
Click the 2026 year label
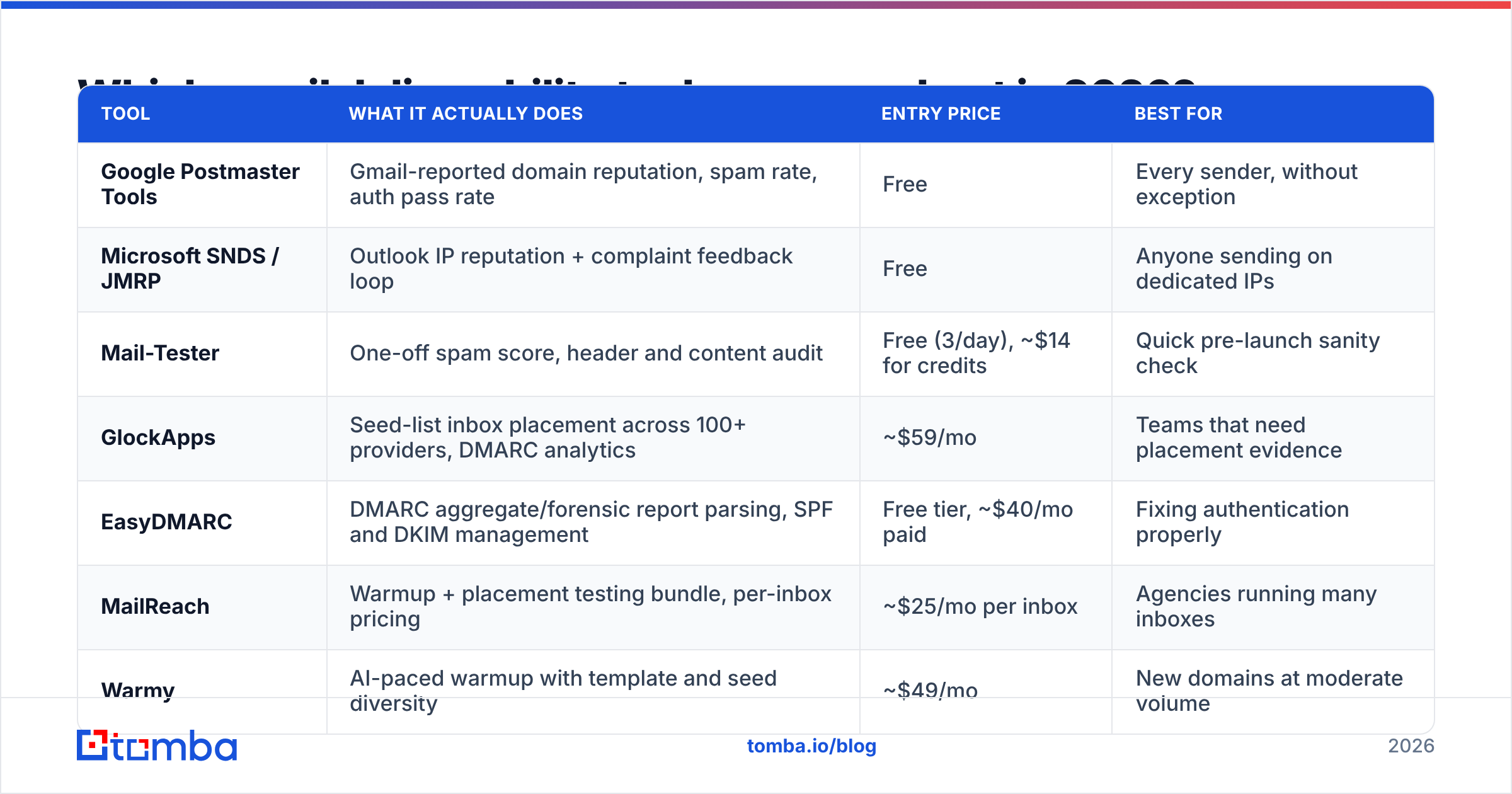pos(1411,746)
